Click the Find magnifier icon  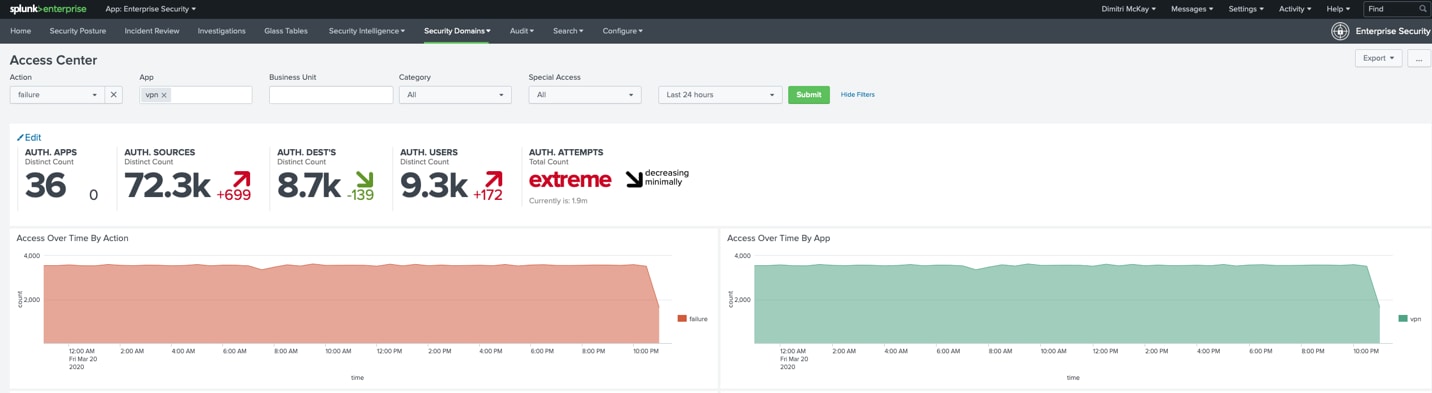[x=1423, y=9]
